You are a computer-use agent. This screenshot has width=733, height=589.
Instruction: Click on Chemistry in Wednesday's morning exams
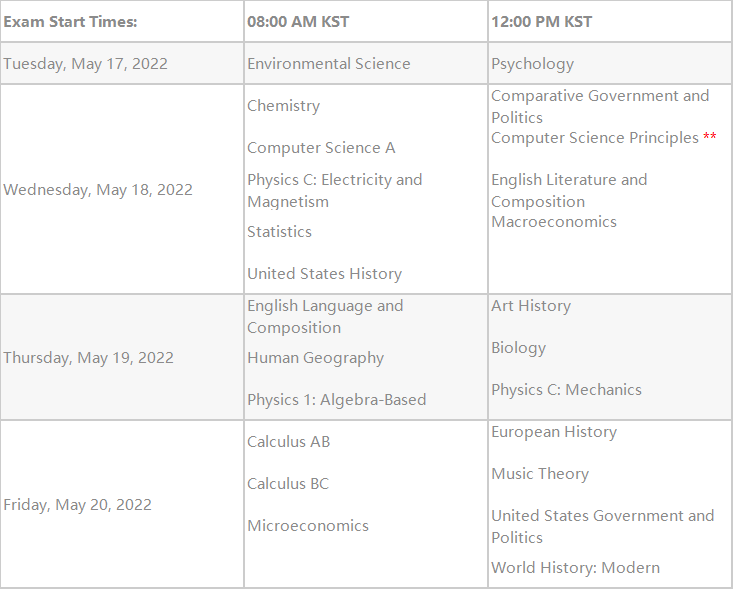pos(283,106)
